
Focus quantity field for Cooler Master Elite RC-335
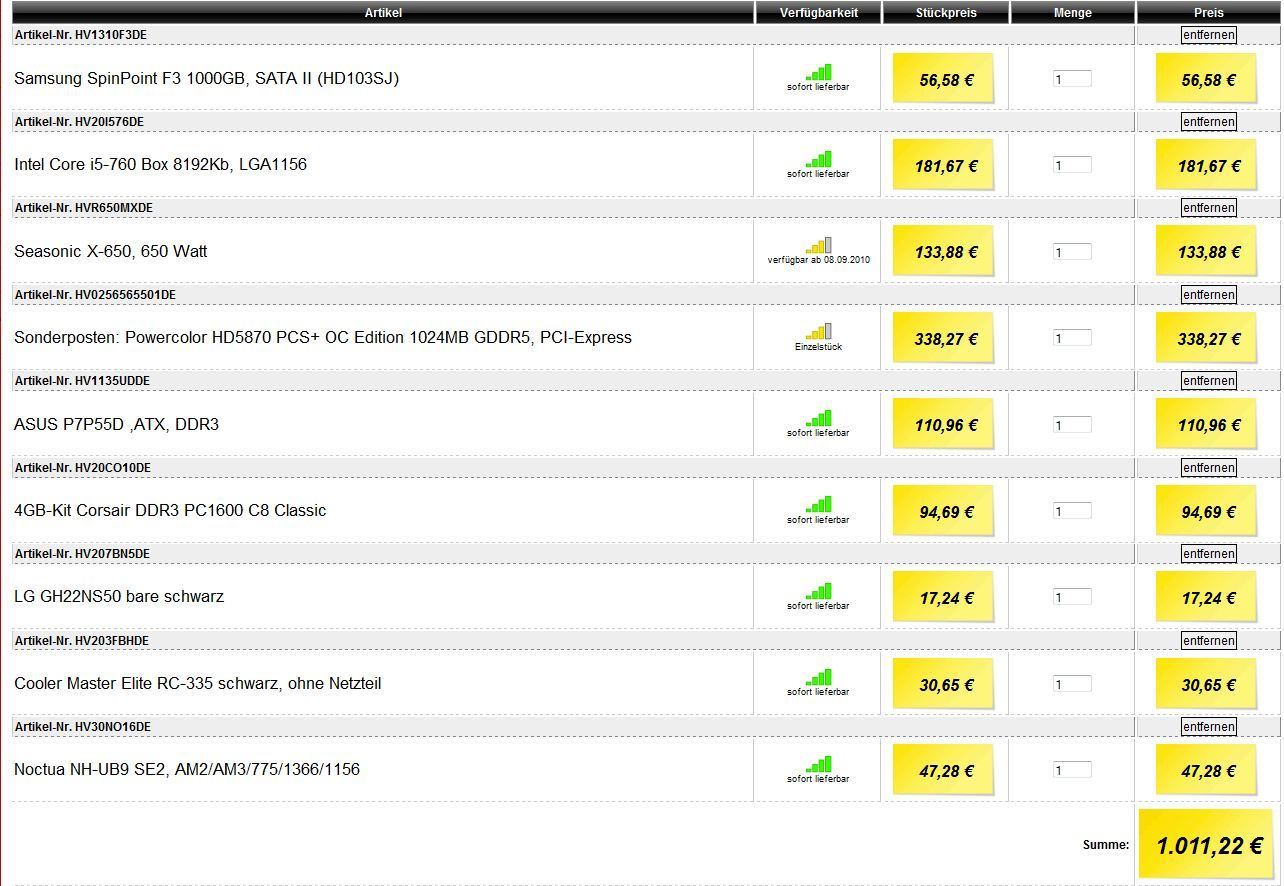pyautogui.click(x=1072, y=684)
